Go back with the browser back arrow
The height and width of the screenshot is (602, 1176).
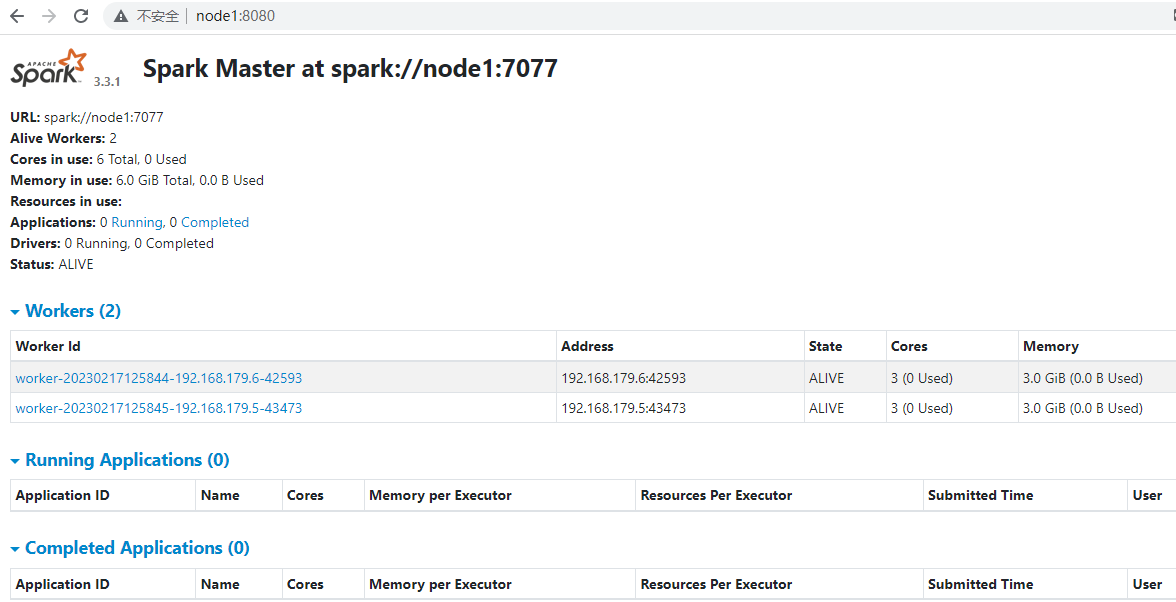coord(16,16)
